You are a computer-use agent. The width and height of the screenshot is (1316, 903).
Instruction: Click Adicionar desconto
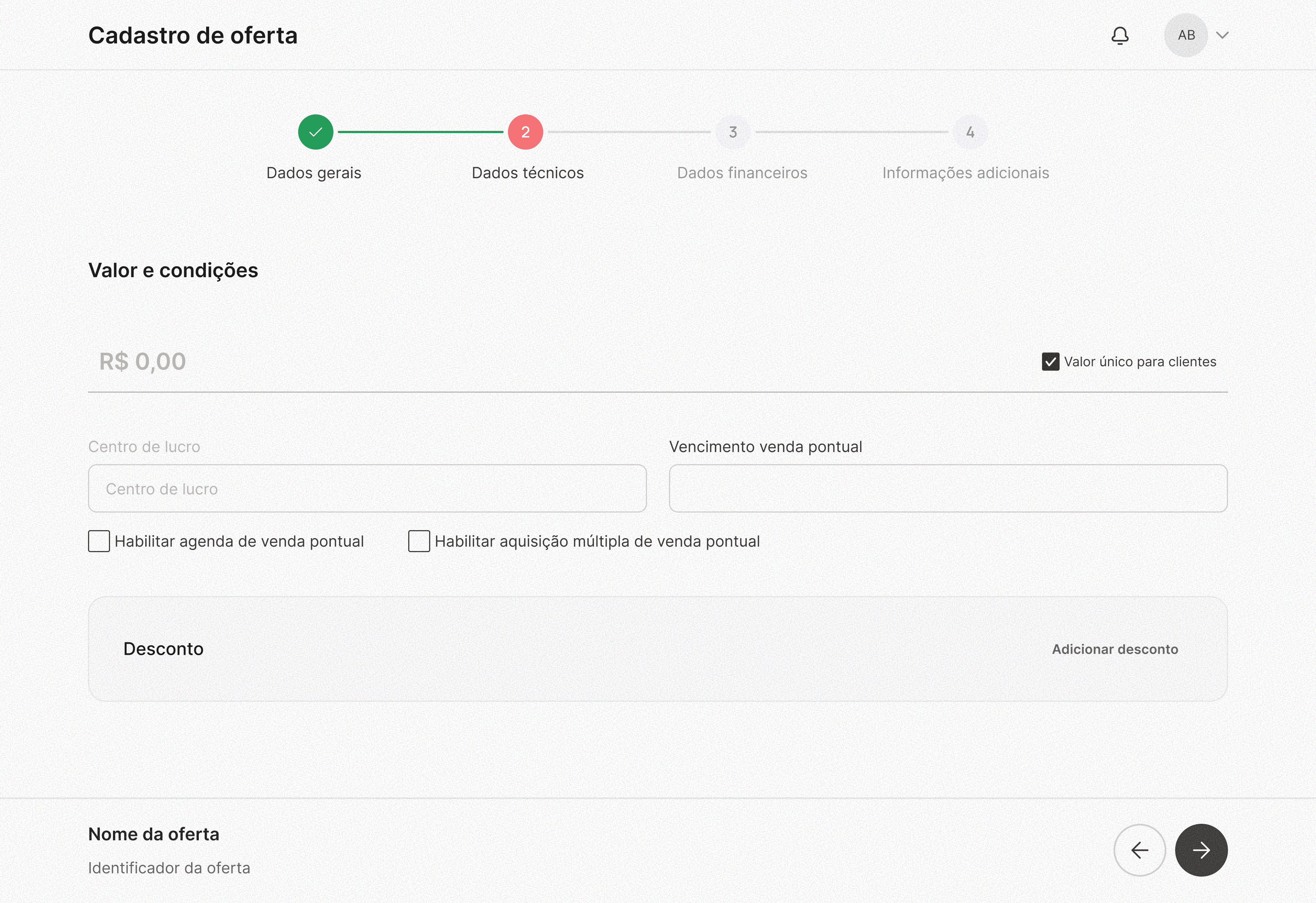1114,649
